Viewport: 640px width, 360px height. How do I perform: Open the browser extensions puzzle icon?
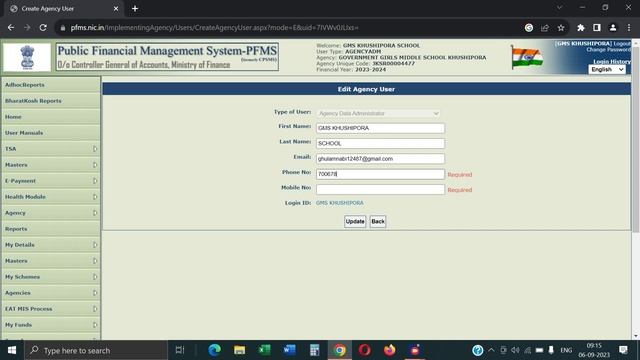click(581, 28)
